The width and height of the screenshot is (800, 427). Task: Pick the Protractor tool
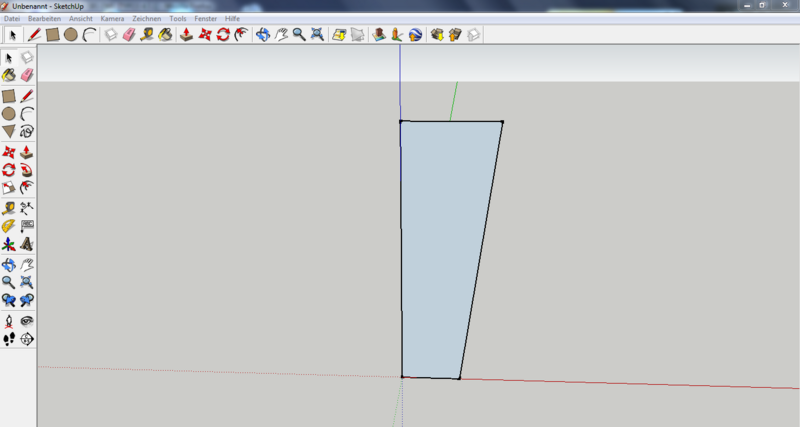[x=9, y=226]
